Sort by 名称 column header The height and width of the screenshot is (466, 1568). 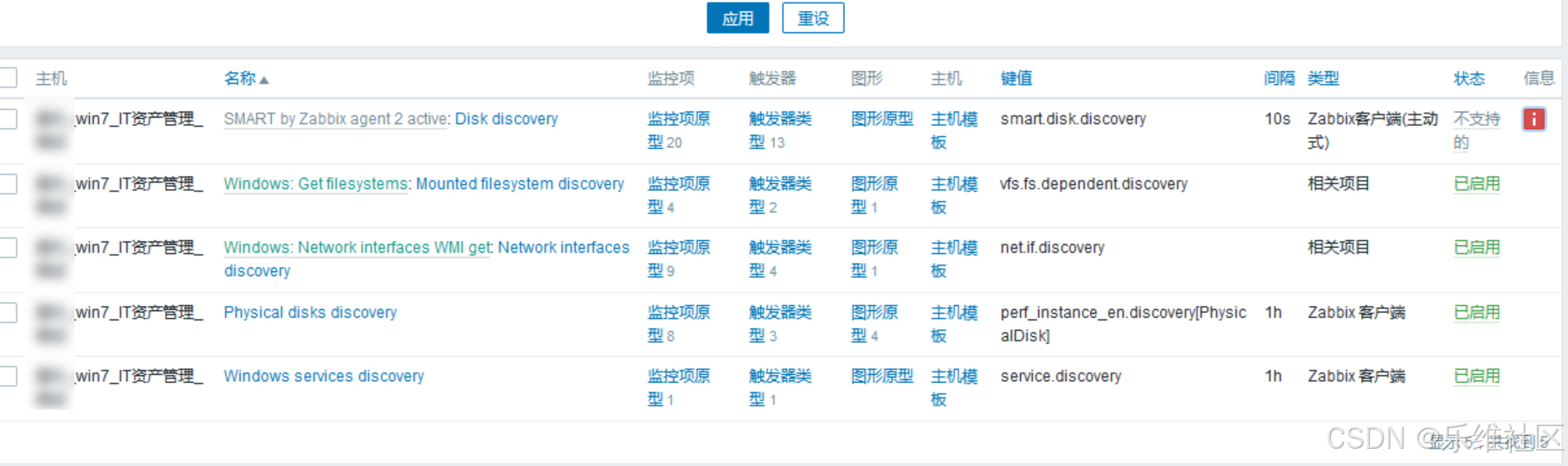[x=246, y=79]
